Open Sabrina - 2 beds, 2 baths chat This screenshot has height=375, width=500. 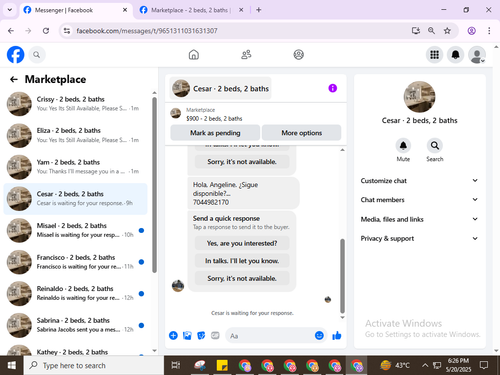point(75,325)
